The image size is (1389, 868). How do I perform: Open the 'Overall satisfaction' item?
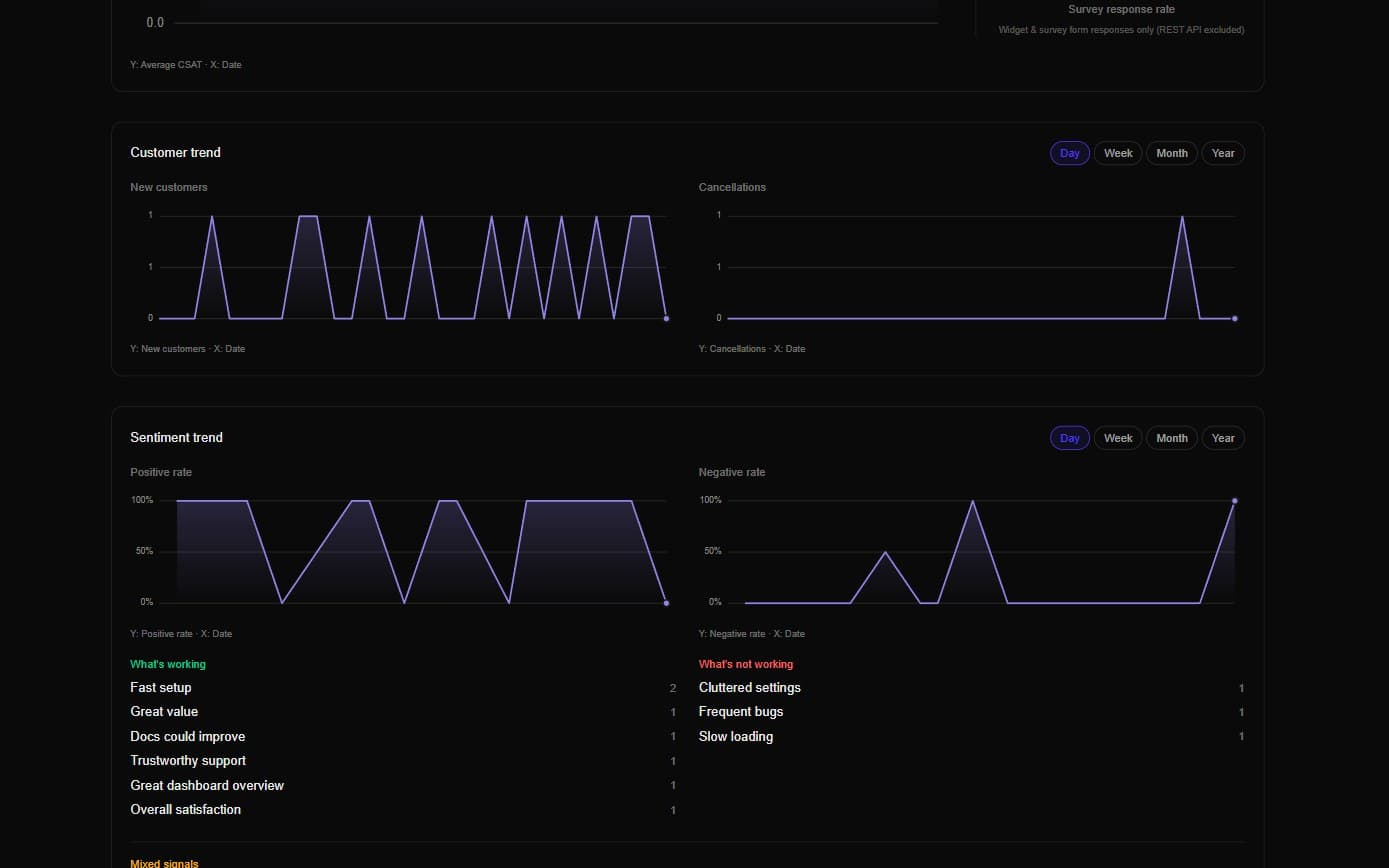(x=403, y=810)
